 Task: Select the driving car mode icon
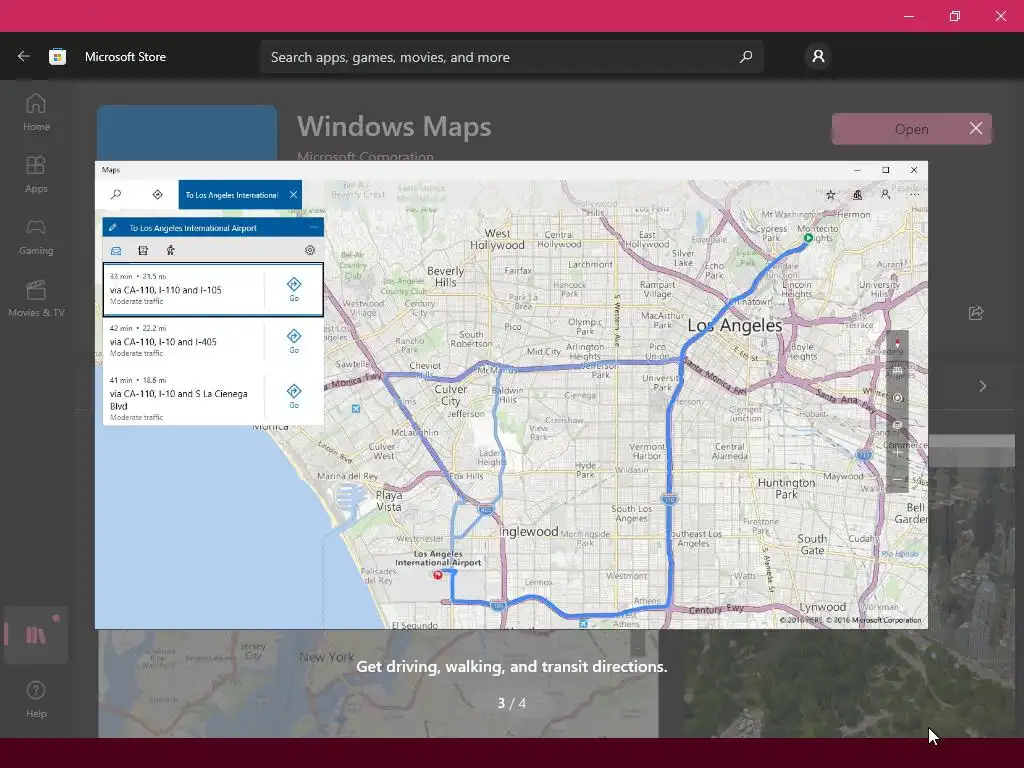click(116, 251)
